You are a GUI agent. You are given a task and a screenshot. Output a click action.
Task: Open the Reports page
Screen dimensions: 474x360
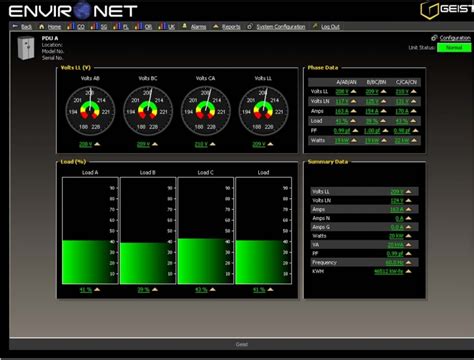(x=231, y=27)
